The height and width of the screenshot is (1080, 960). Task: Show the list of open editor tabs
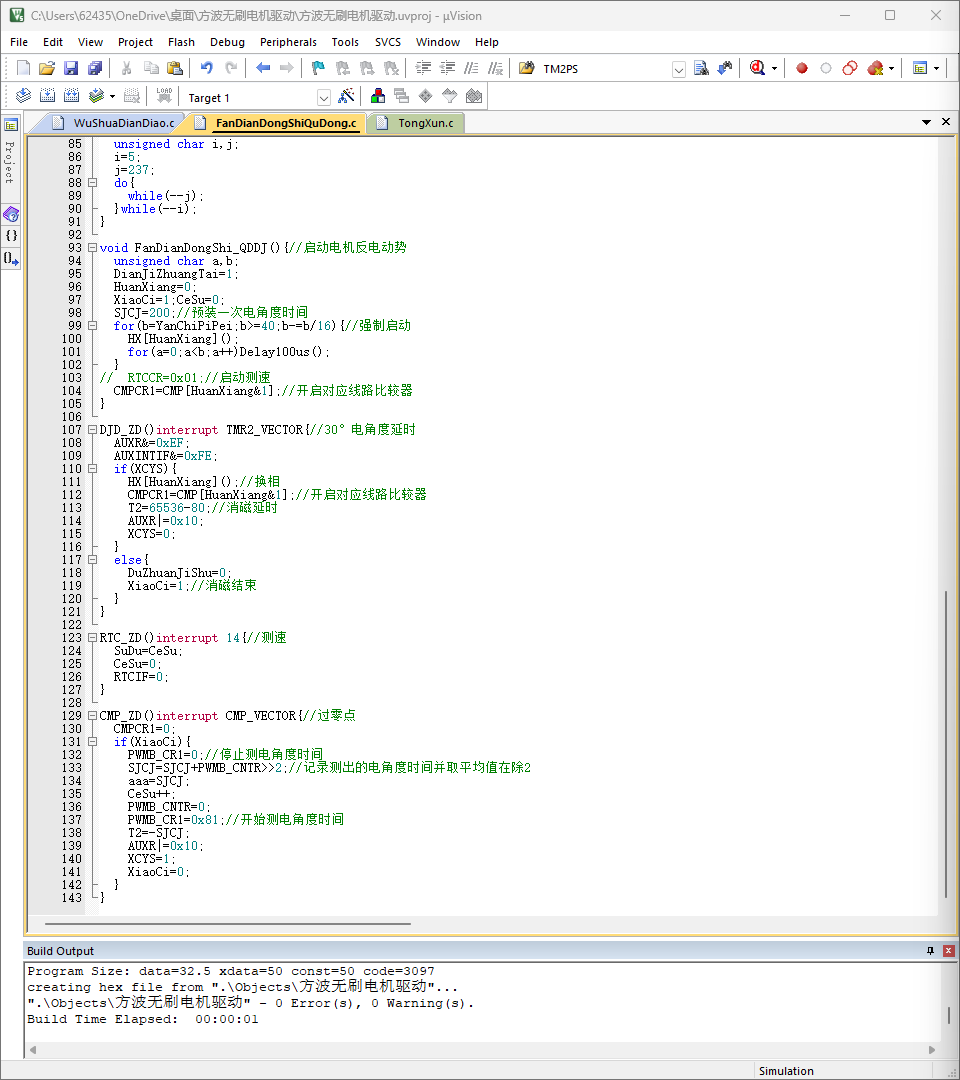point(926,122)
